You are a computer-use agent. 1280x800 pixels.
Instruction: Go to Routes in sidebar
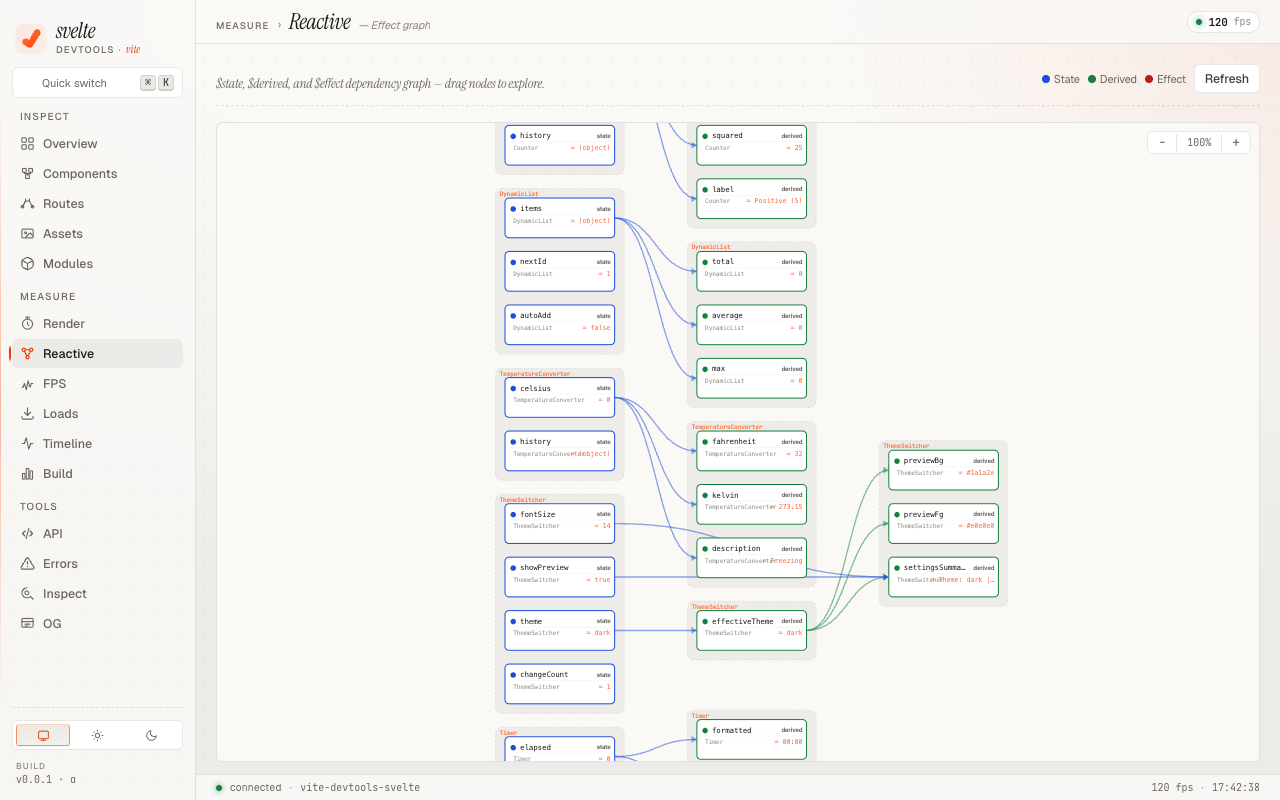tap(97, 204)
